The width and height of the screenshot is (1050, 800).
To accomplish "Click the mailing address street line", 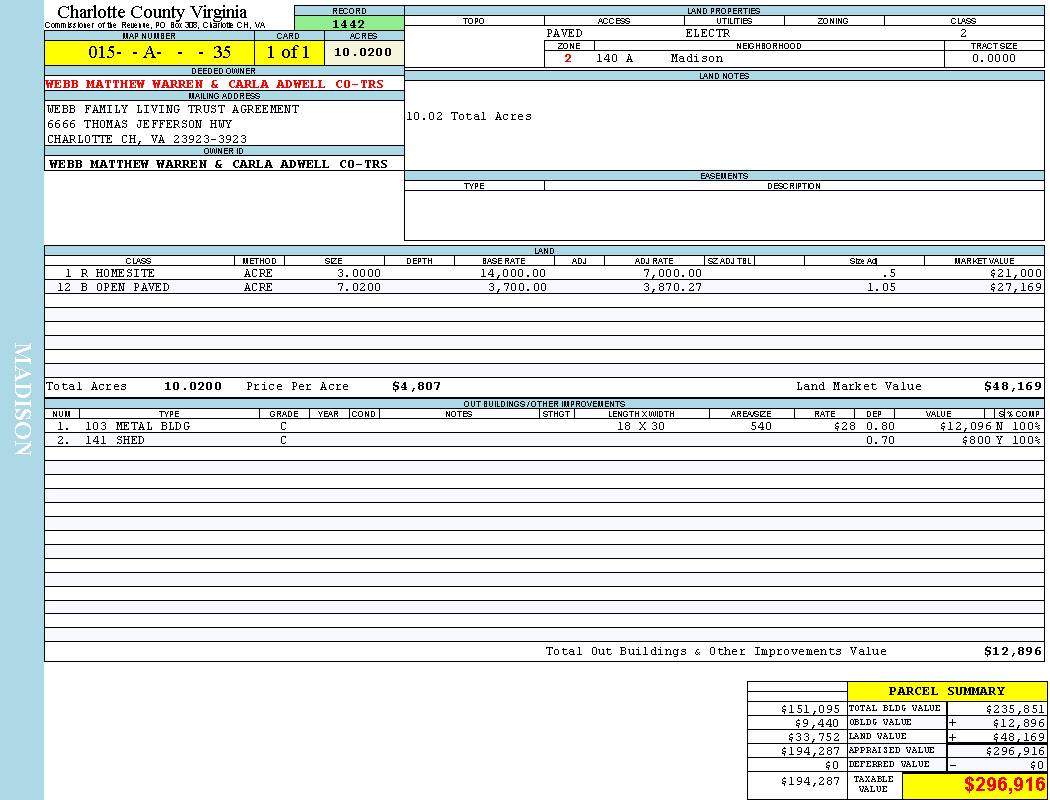I will tap(139, 124).
